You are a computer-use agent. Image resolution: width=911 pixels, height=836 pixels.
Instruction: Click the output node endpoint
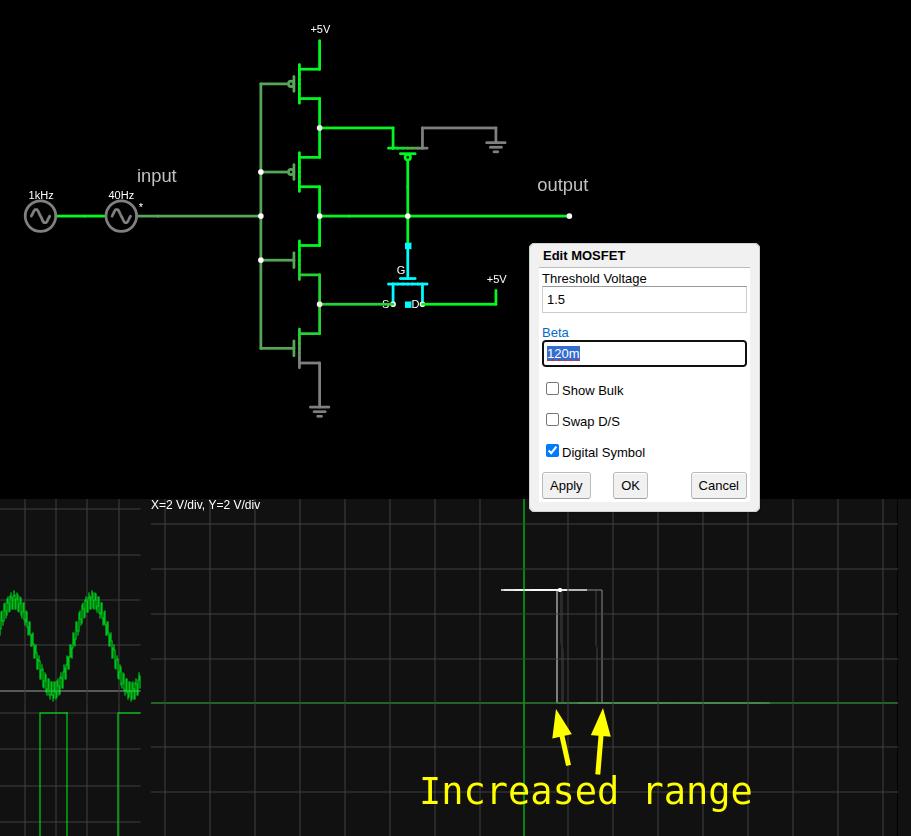coord(569,216)
